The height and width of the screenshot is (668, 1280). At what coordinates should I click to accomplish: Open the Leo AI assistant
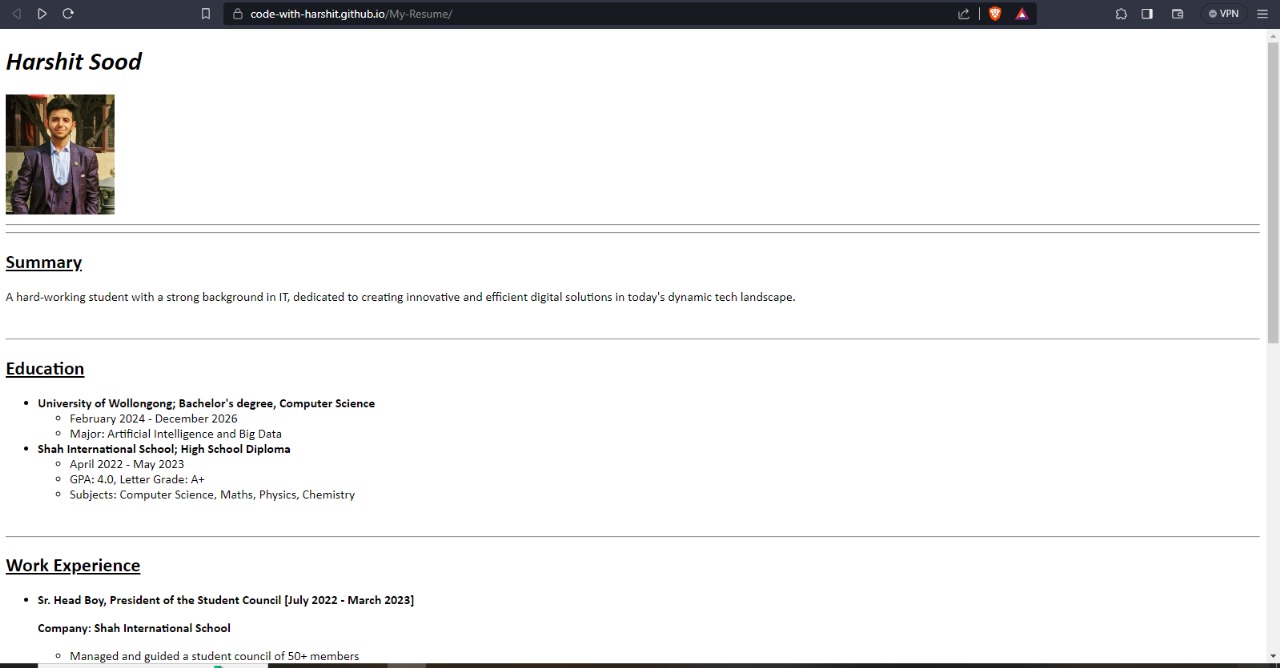pyautogui.click(x=1121, y=13)
